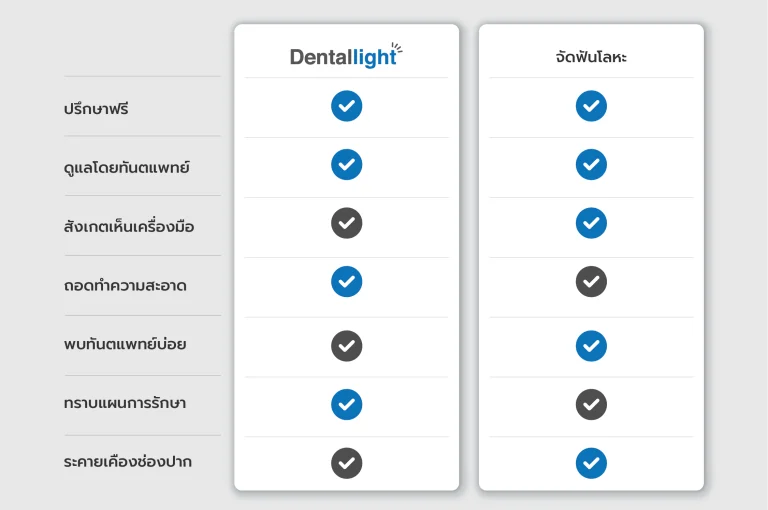Image resolution: width=768 pixels, height=510 pixels.
Task: Click จัดฟันโลหะ gray check for ถอดทำความสะอาด
Action: (591, 282)
